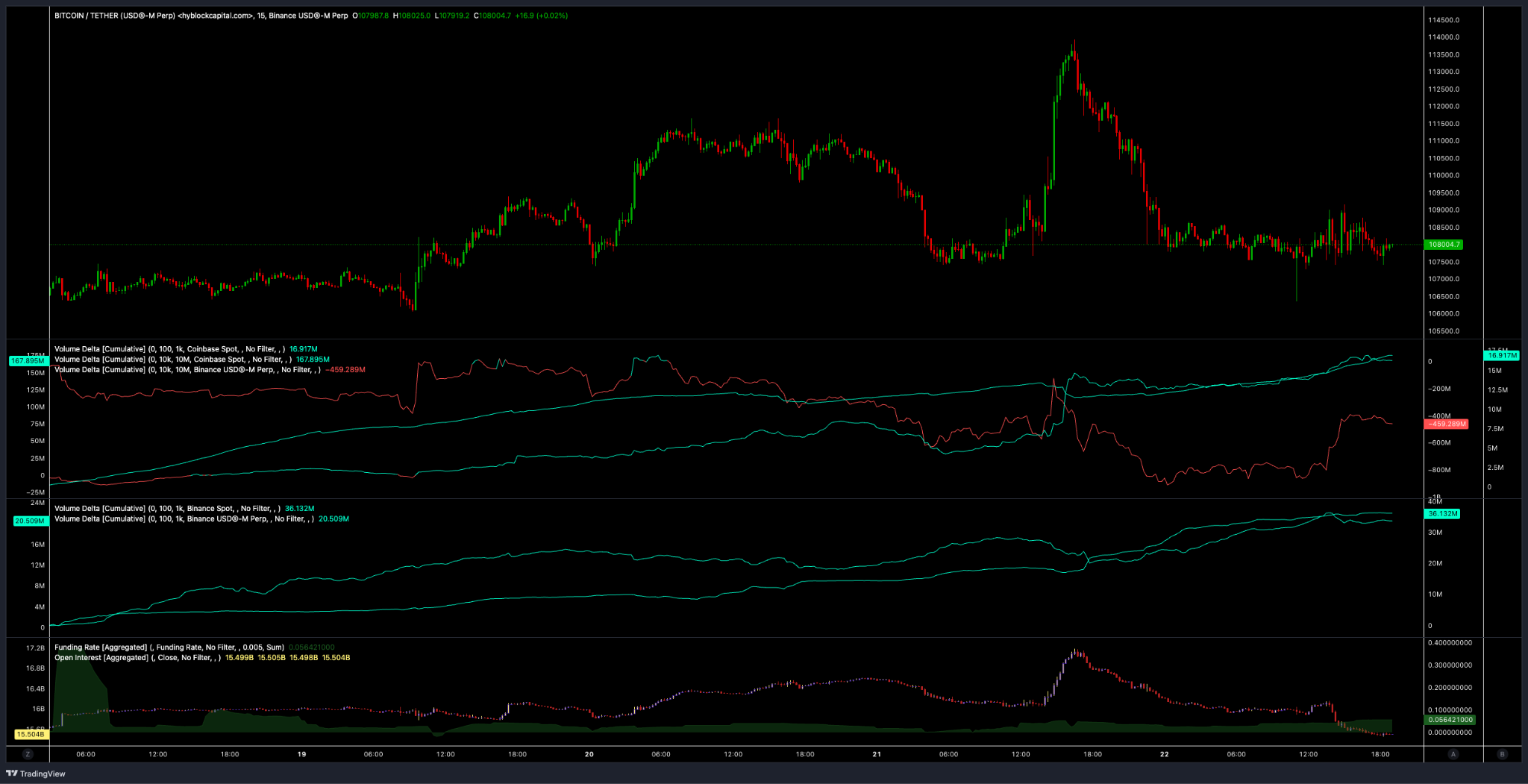Click the red -459.289M axis label

pos(1446,424)
